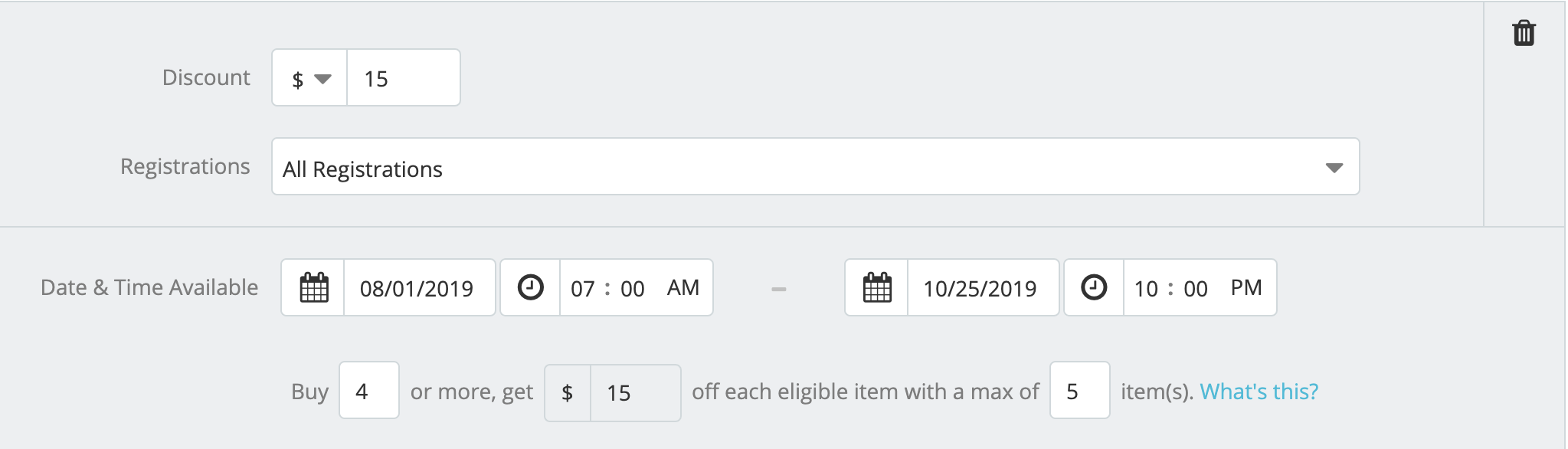Click the discount amount field showing 15
This screenshot has height=449, width=1568.
404,78
